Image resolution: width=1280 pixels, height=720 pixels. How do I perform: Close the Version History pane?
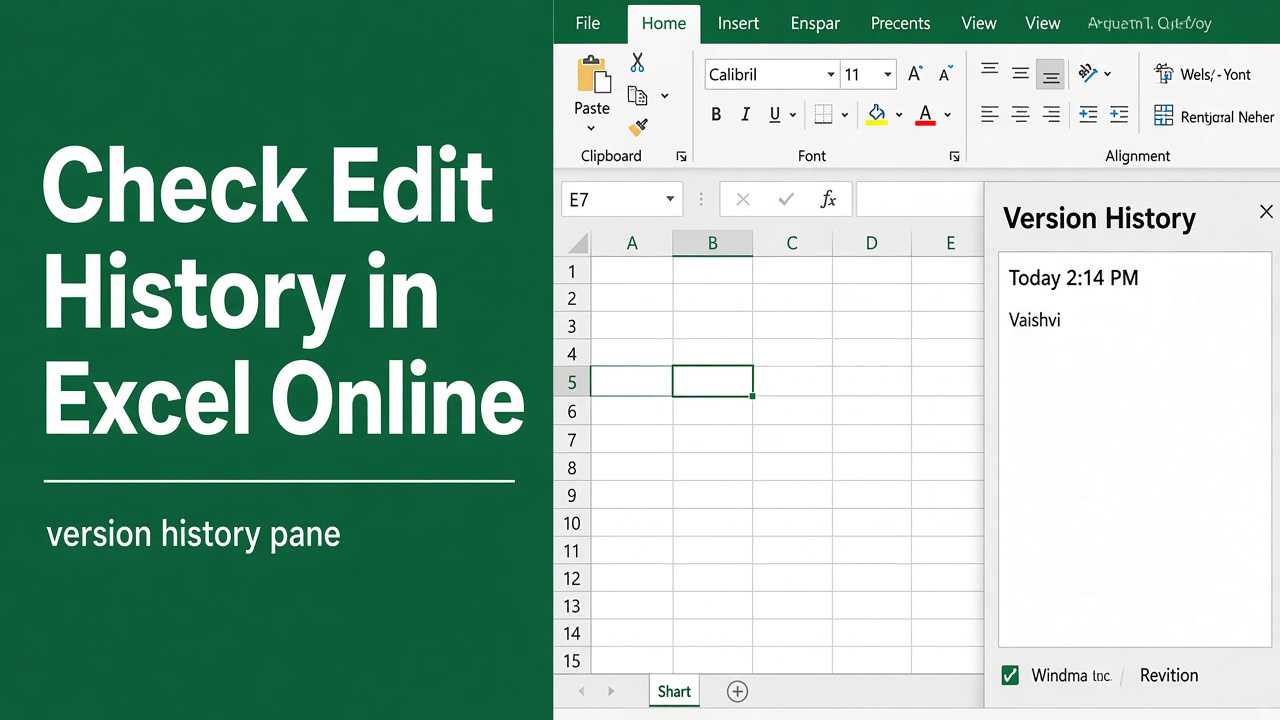point(1266,212)
